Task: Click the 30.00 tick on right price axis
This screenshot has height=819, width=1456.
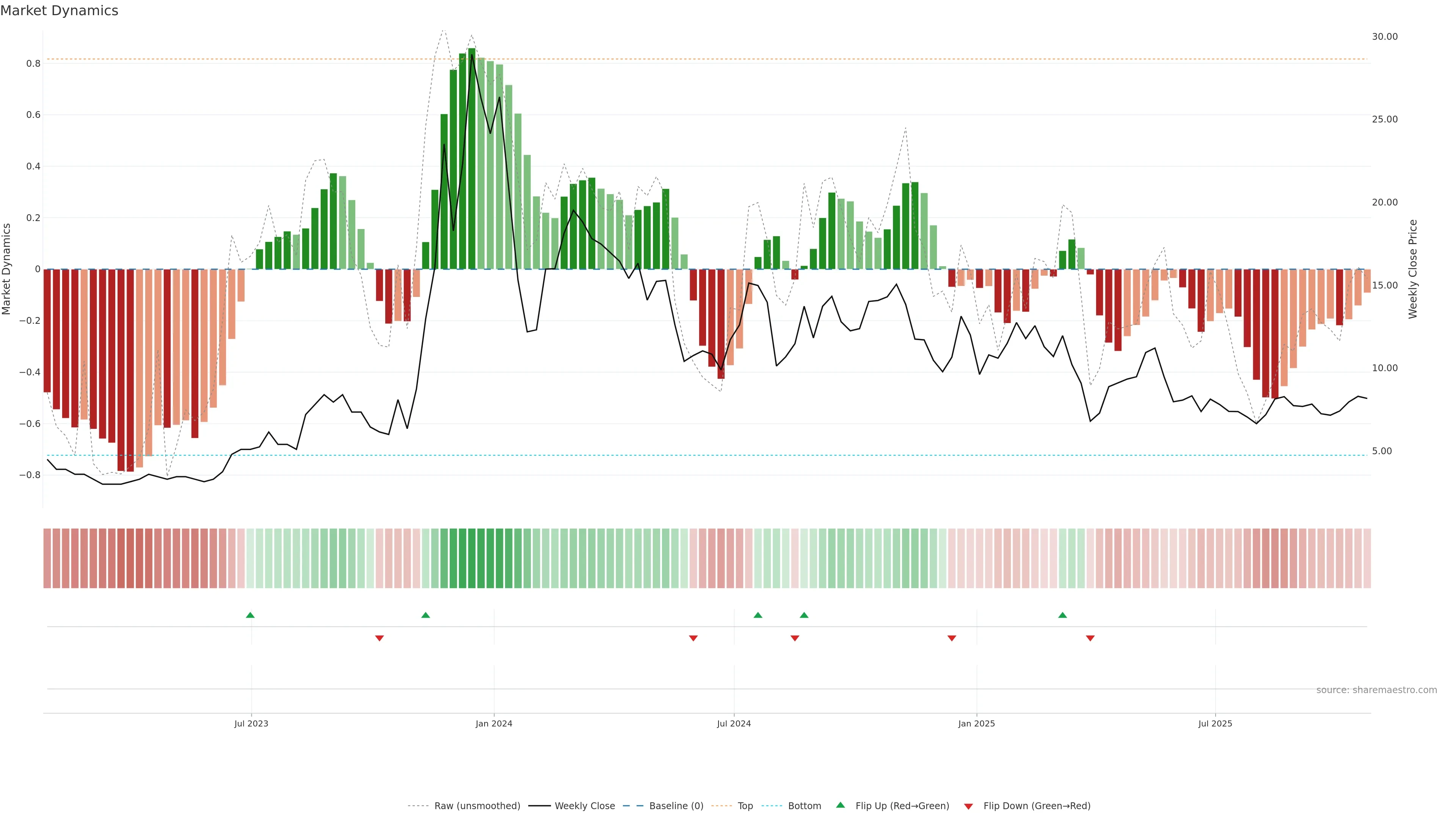Action: [1384, 37]
